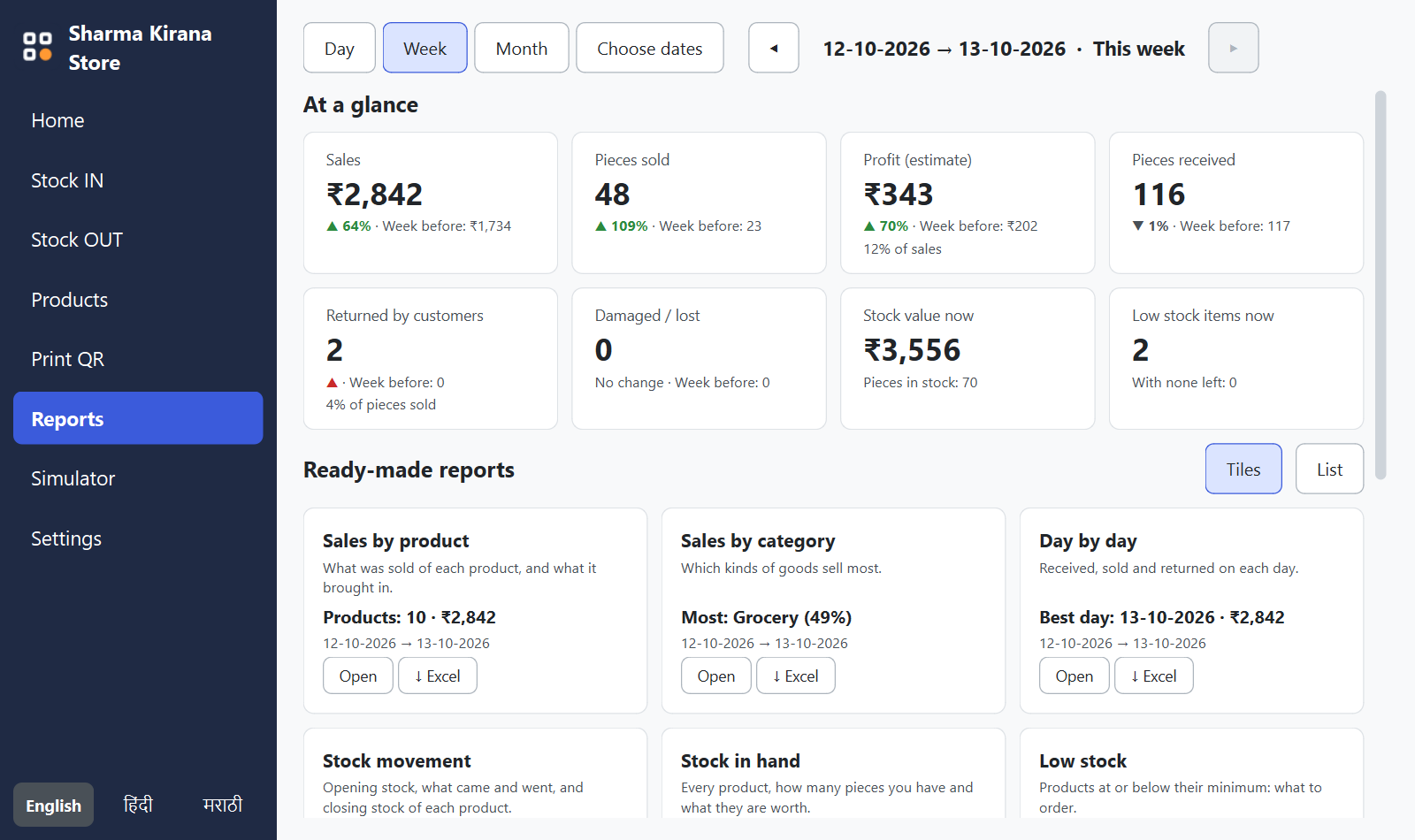This screenshot has width=1415, height=840.
Task: Select the Month range button
Action: coord(522,48)
